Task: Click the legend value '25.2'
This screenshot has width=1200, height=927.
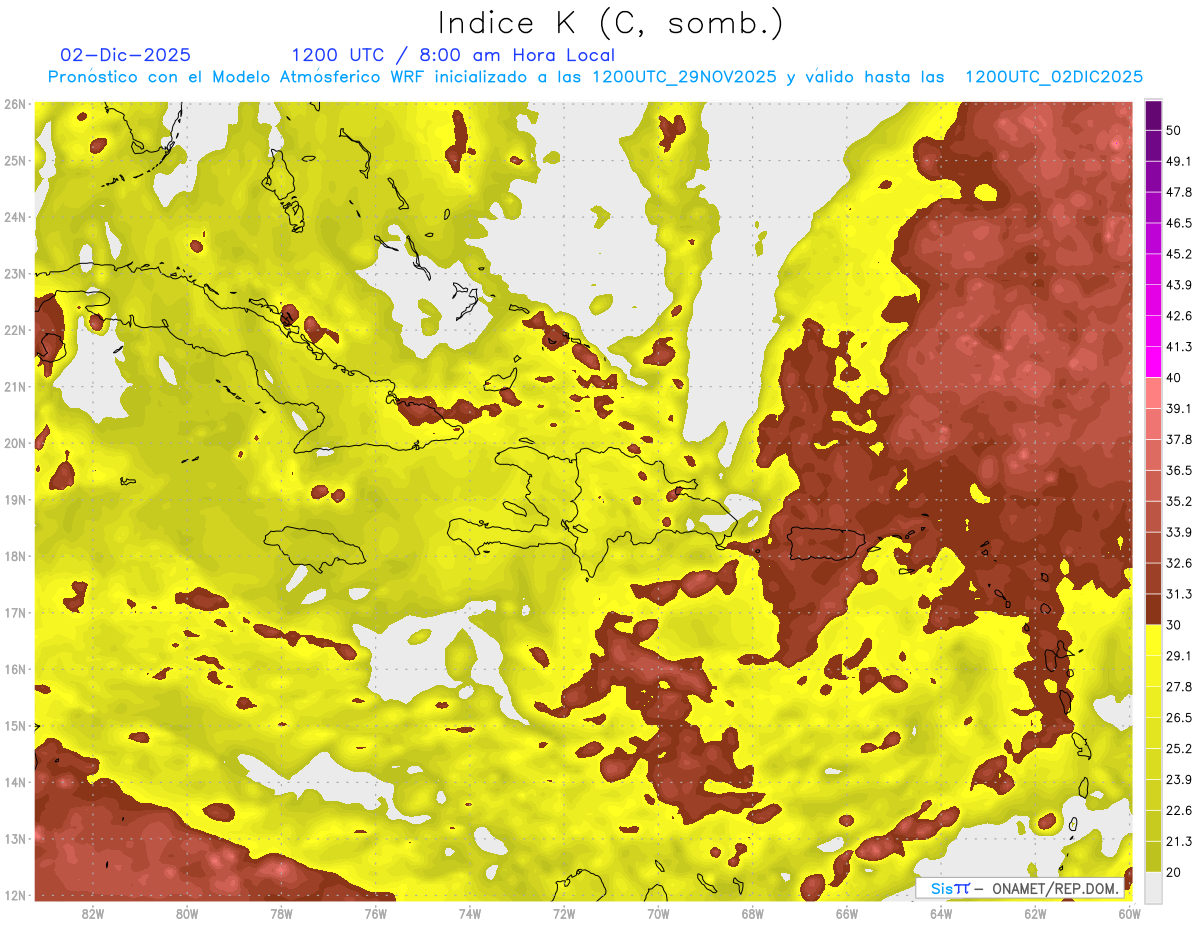Action: pyautogui.click(x=1179, y=749)
